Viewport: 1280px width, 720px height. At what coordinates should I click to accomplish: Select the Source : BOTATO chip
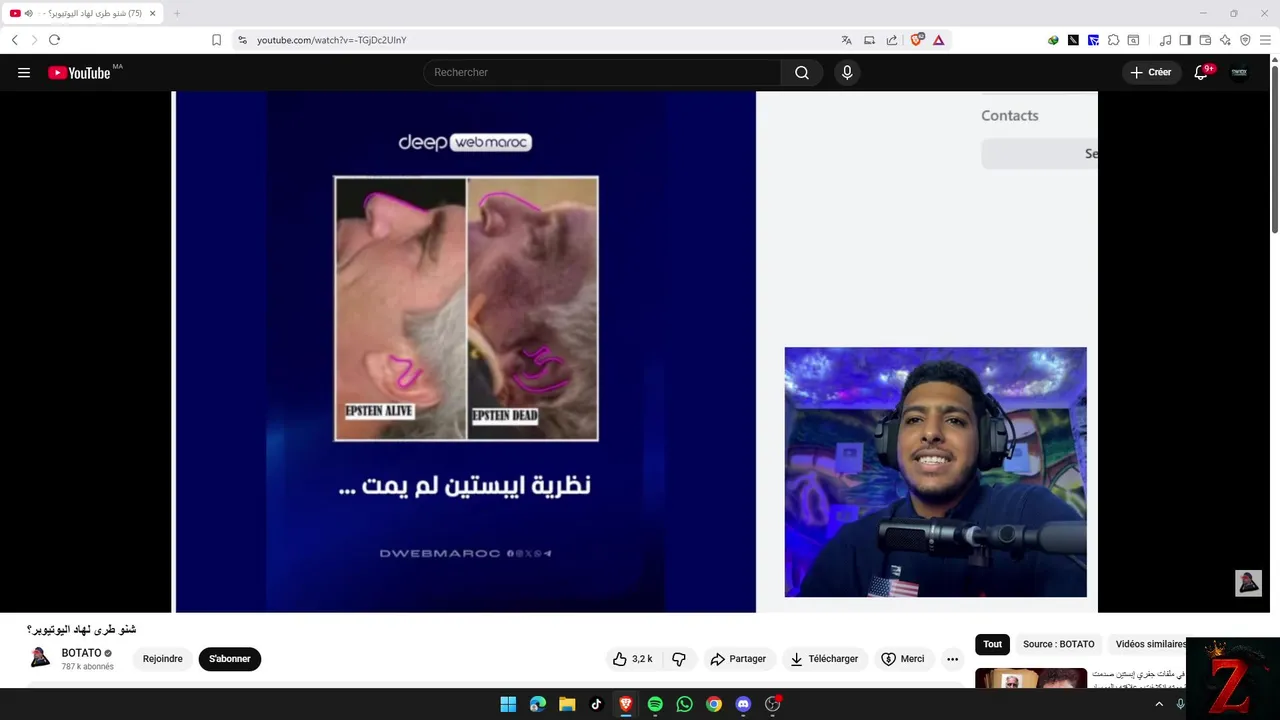point(1058,644)
